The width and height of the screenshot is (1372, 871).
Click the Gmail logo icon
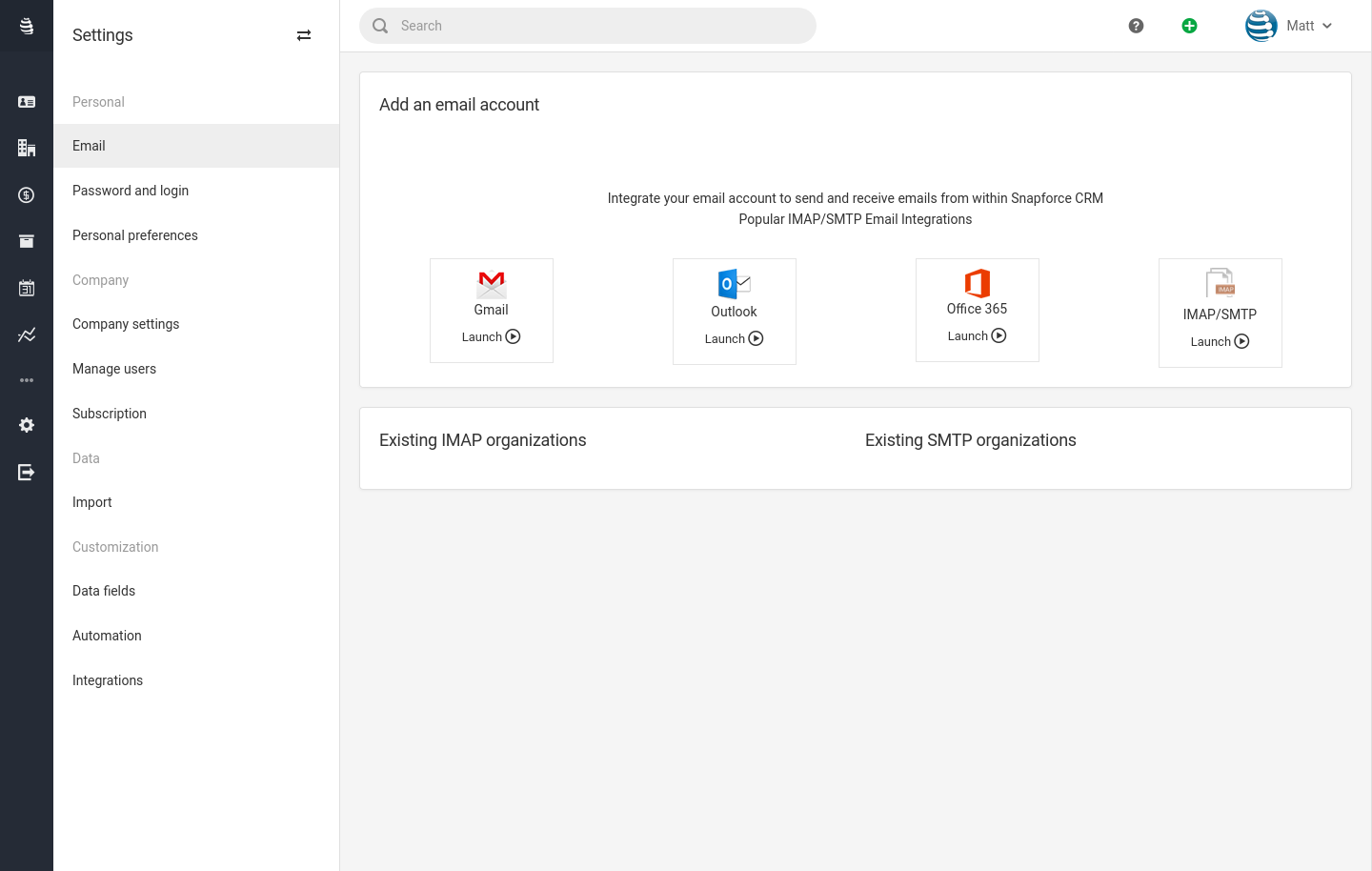492,284
